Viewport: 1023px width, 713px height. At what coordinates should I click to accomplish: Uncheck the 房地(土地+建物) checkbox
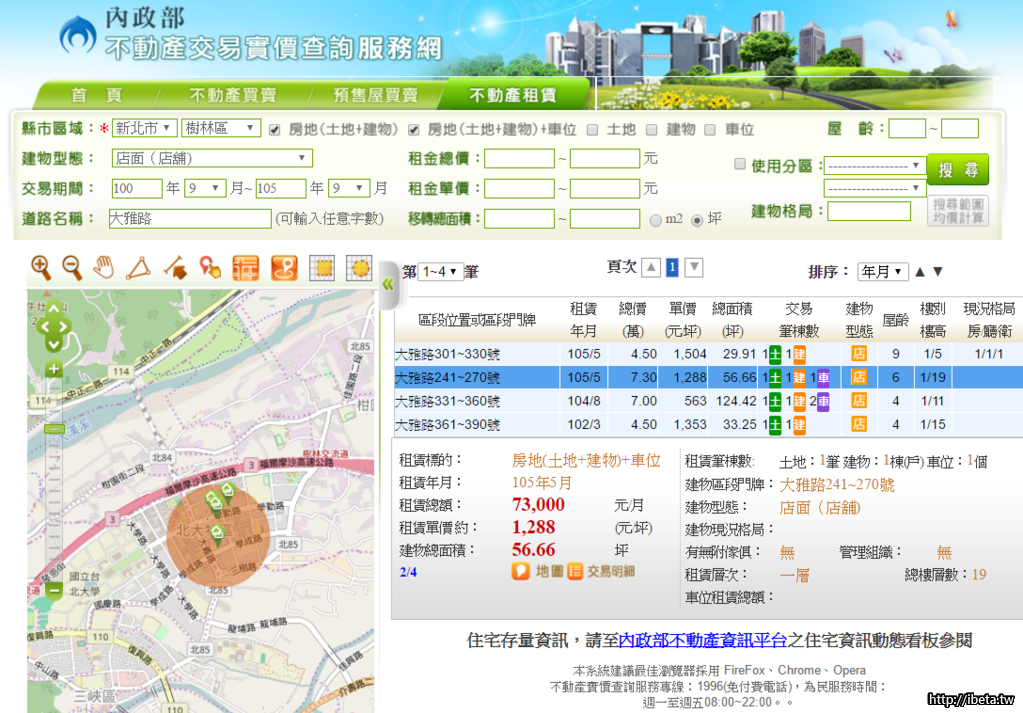click(275, 129)
